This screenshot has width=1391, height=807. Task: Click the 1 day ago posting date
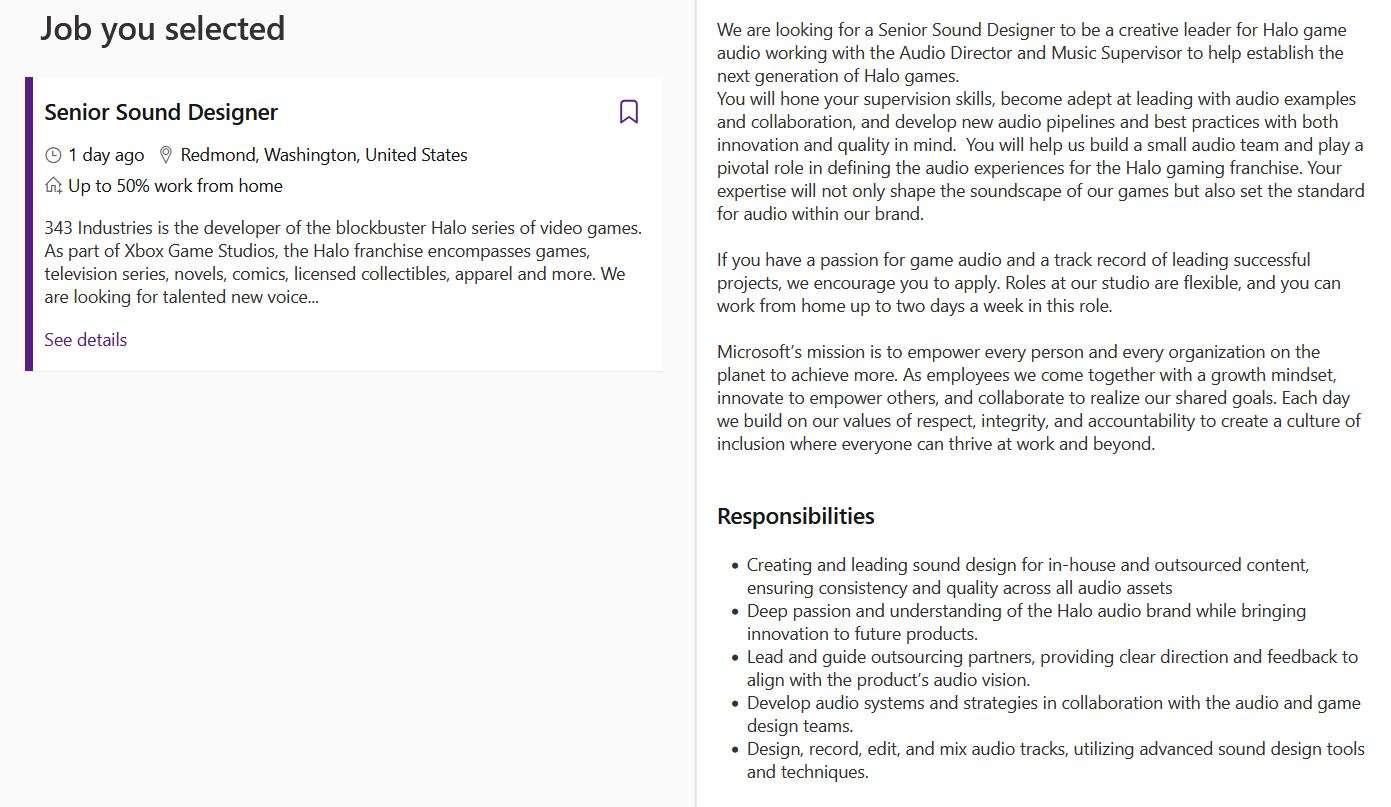point(106,155)
